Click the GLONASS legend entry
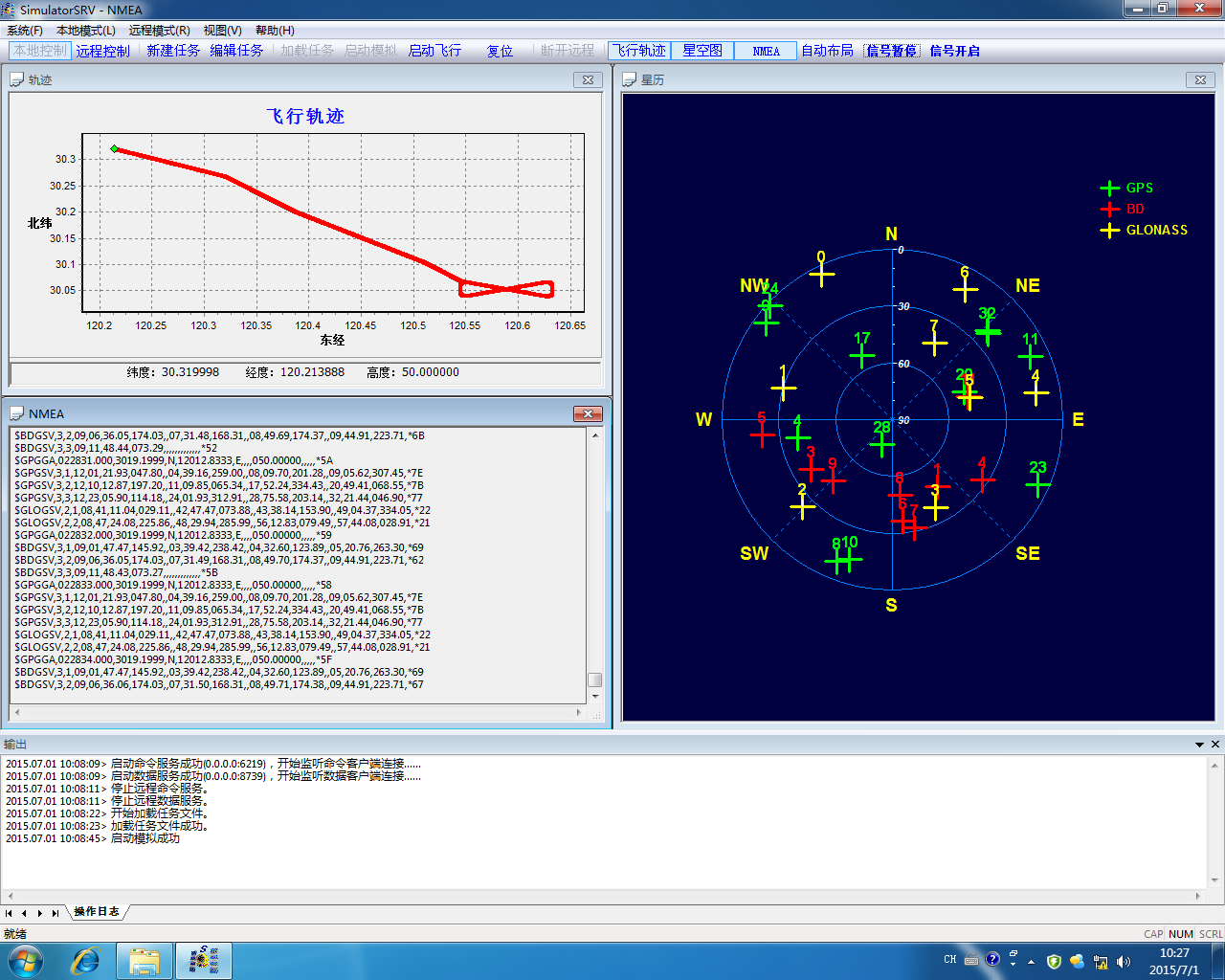The height and width of the screenshot is (980, 1225). (1144, 230)
